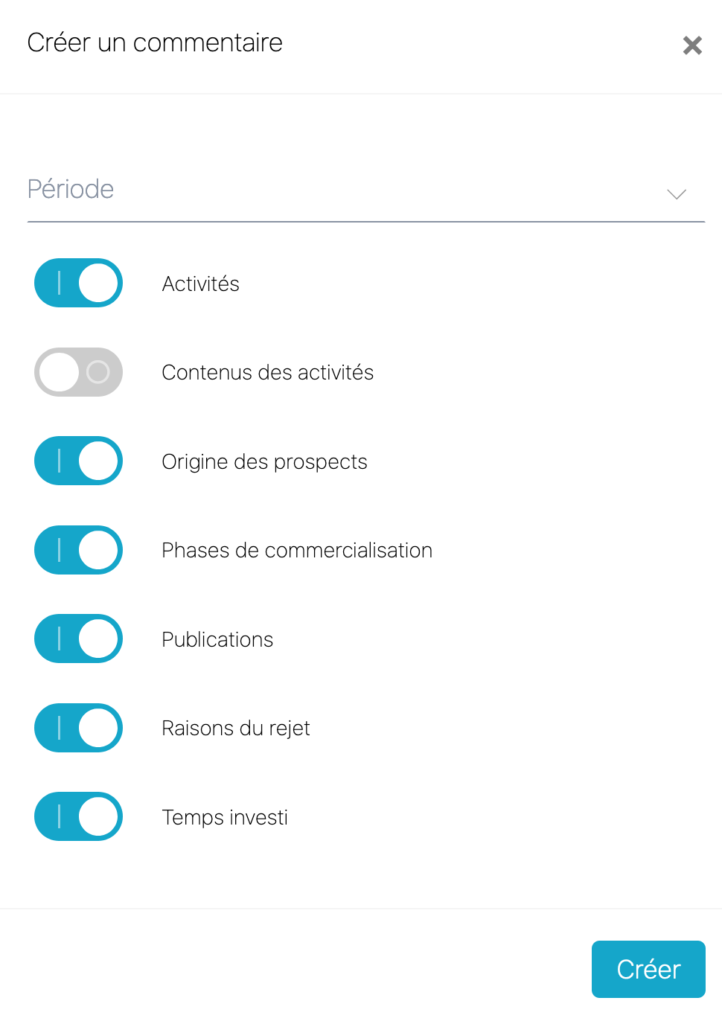Click the Créer un commentaire title
The height and width of the screenshot is (1024, 722).
[x=155, y=43]
